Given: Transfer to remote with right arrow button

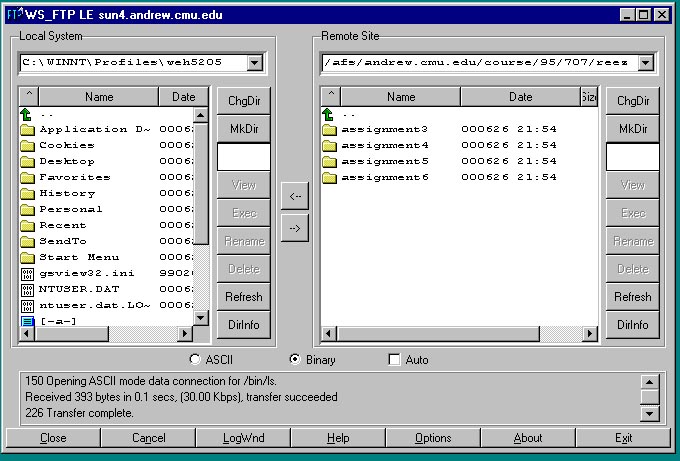Looking at the screenshot, I should coord(295,228).
